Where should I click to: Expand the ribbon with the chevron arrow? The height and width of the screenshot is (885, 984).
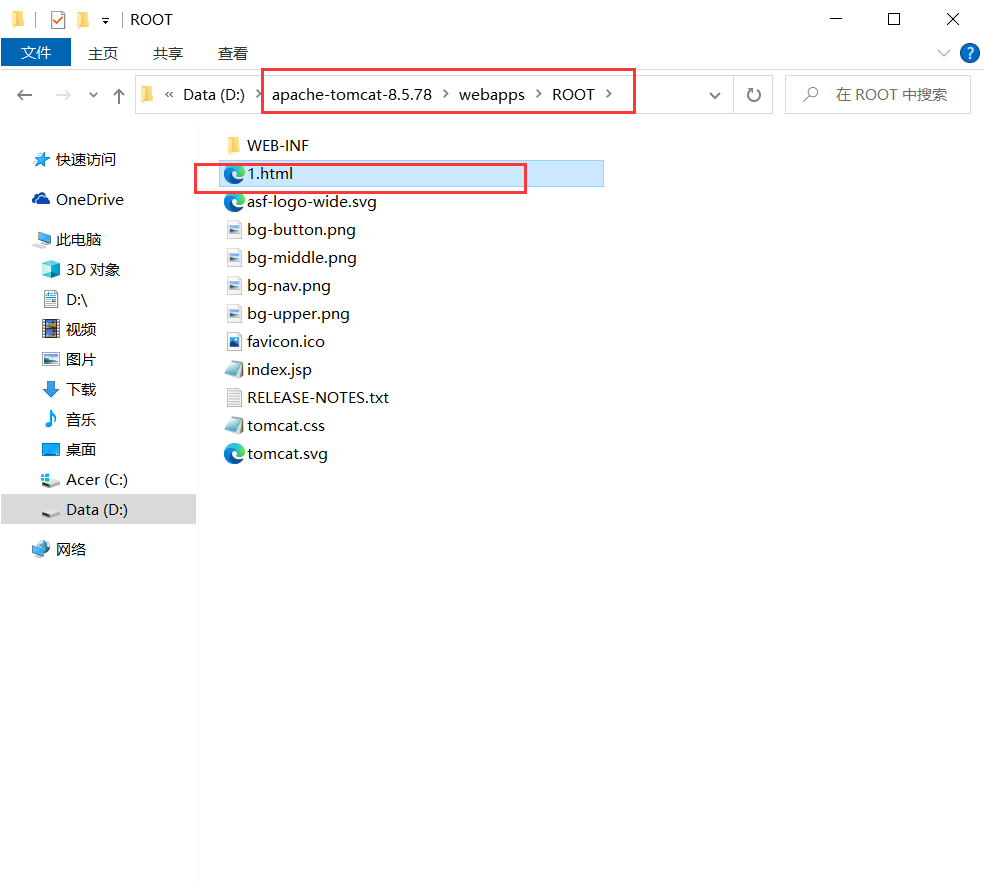click(943, 53)
